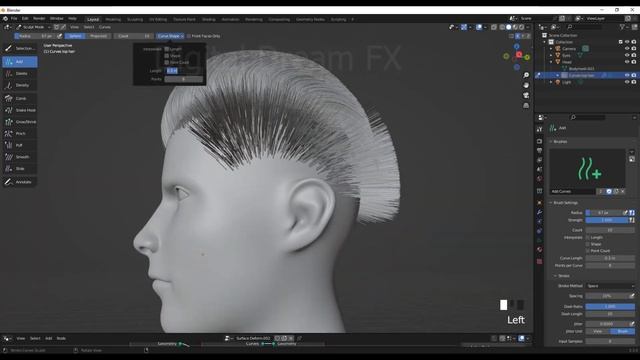Select the Delete curves tool

pyautogui.click(x=20, y=73)
